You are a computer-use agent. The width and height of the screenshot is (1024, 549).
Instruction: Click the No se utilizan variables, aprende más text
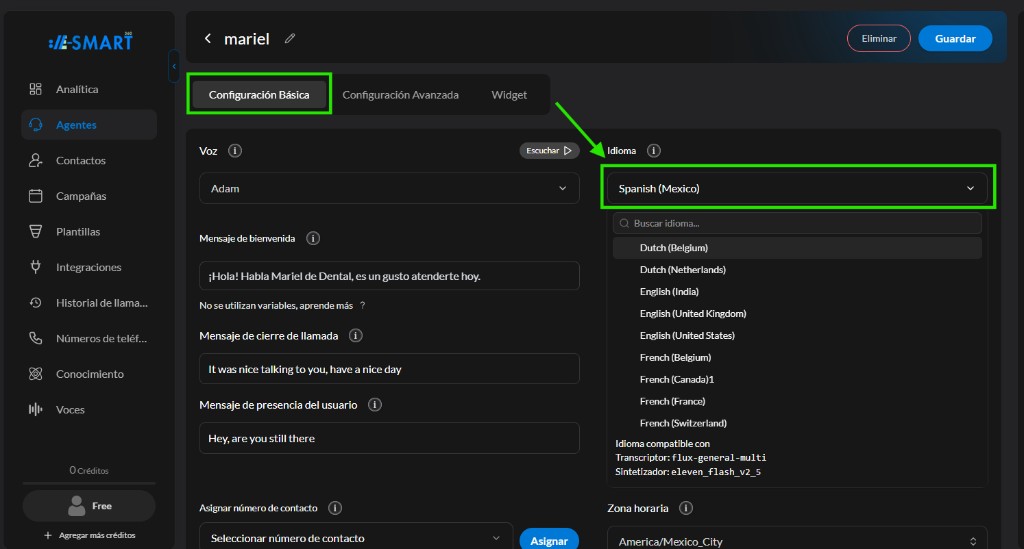(x=276, y=306)
